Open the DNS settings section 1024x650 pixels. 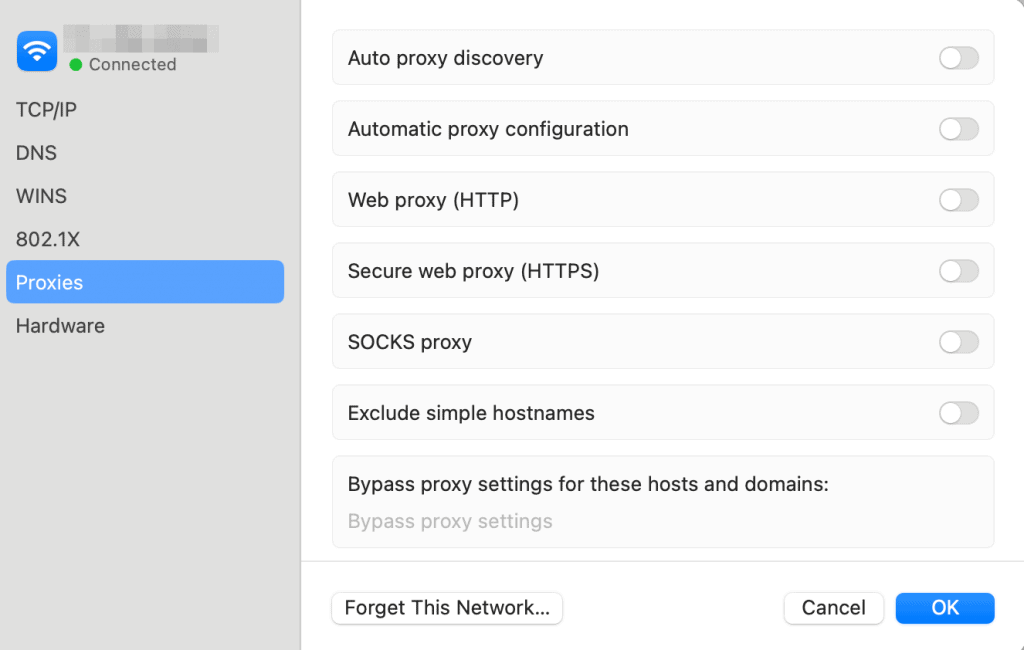[36, 153]
